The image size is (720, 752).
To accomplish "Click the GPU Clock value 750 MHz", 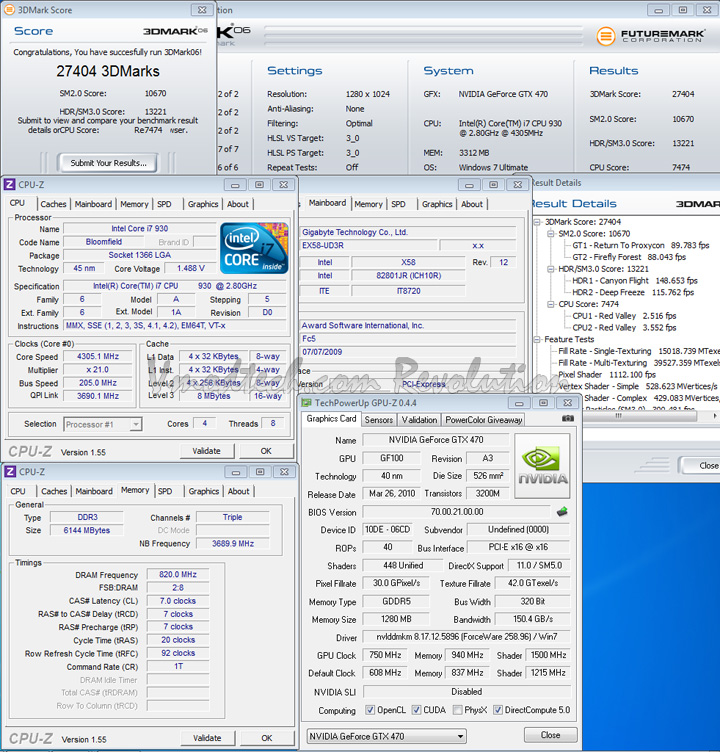I will click(x=385, y=655).
